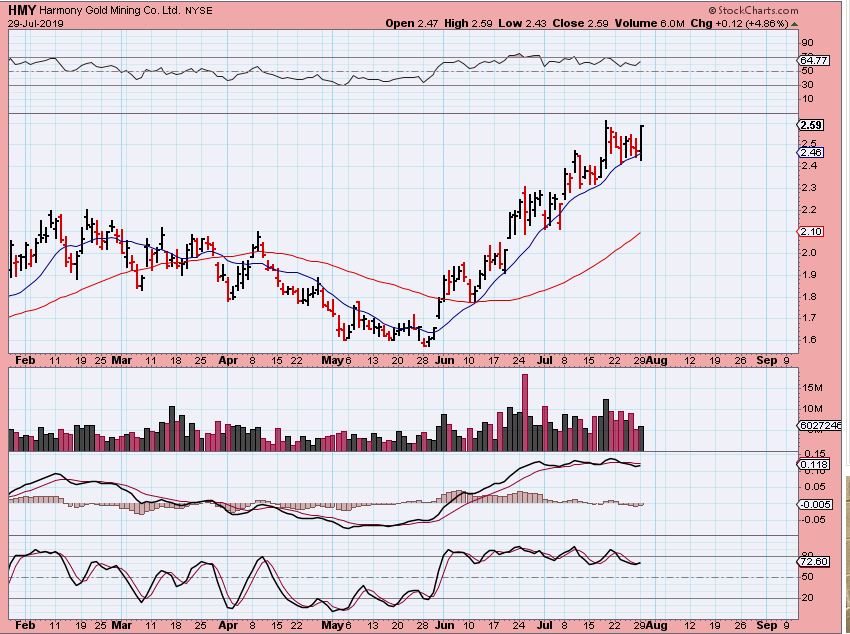
Task: Click the red moving average tag 2.10
Action: (x=811, y=231)
